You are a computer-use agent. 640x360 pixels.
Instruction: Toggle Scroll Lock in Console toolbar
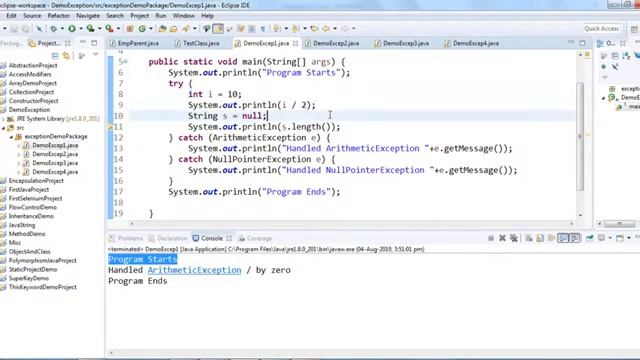coord(540,238)
